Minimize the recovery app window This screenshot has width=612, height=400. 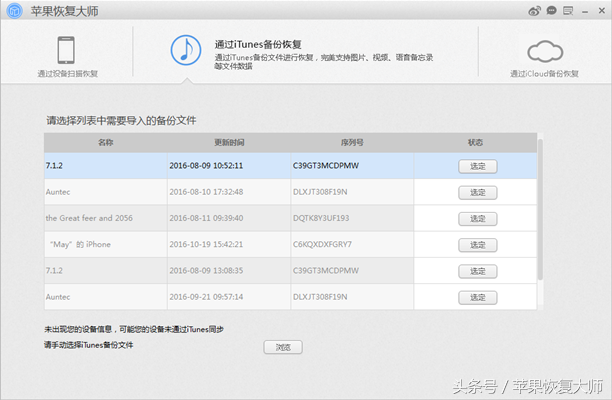point(585,12)
